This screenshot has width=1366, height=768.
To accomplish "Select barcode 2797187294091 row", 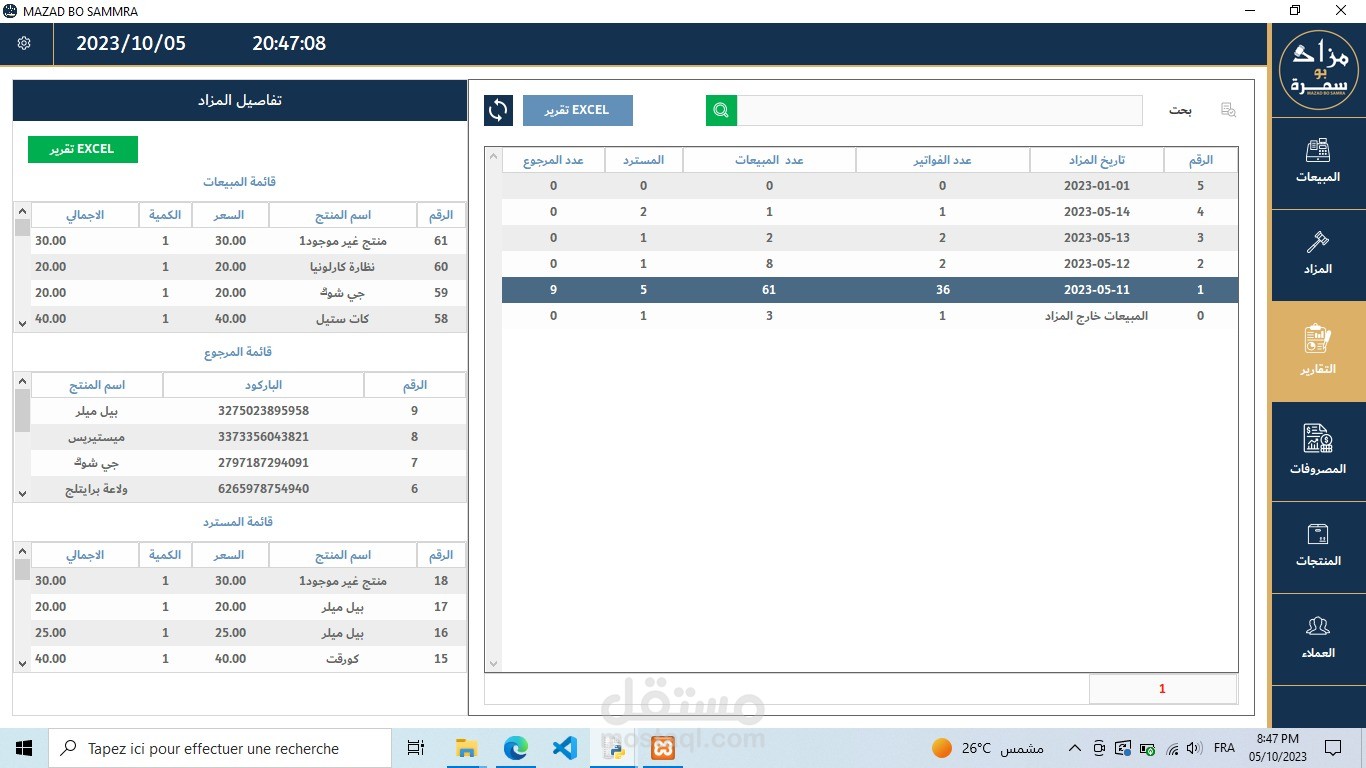I will (248, 463).
